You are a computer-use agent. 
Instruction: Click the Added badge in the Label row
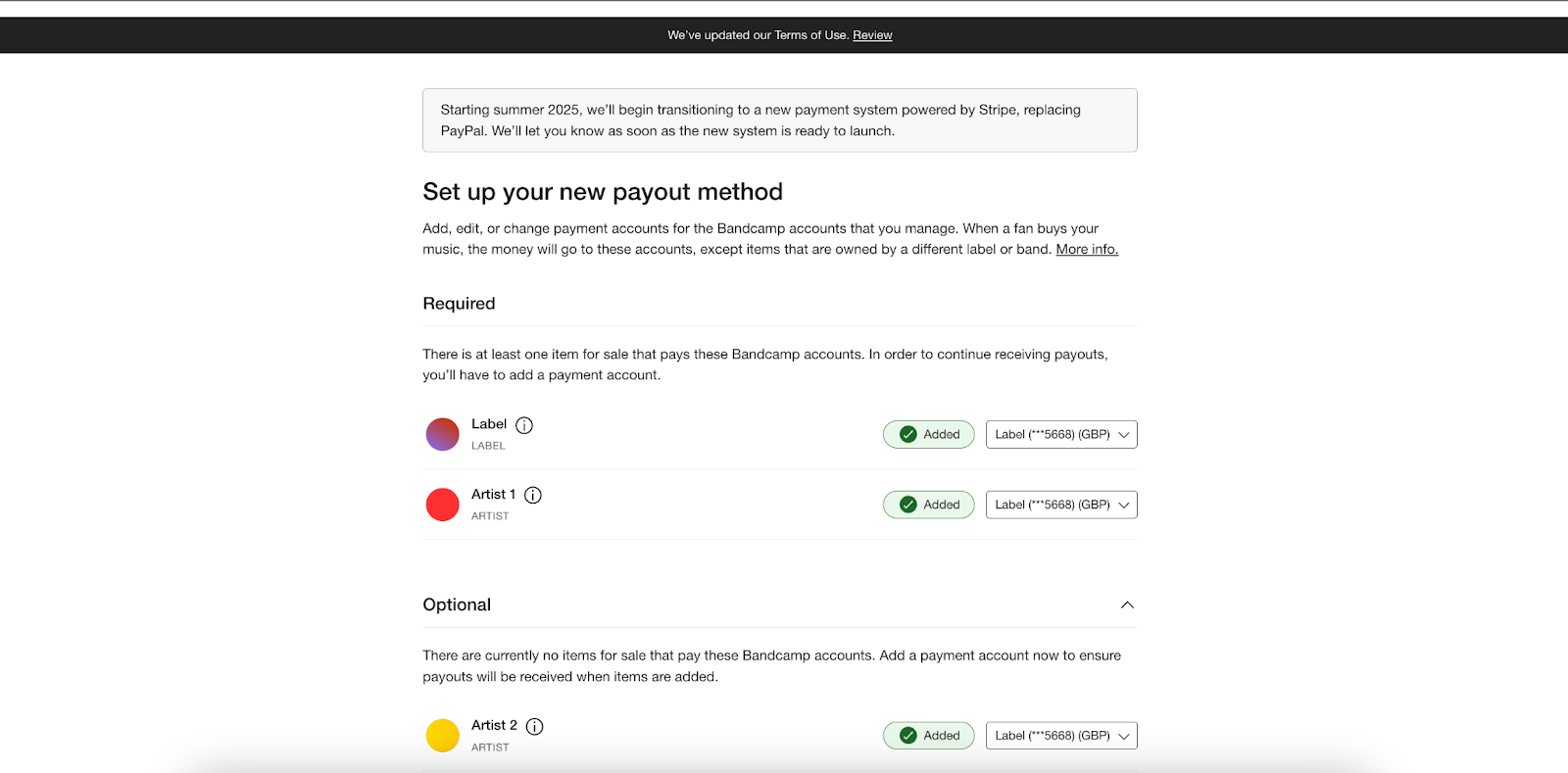[929, 434]
